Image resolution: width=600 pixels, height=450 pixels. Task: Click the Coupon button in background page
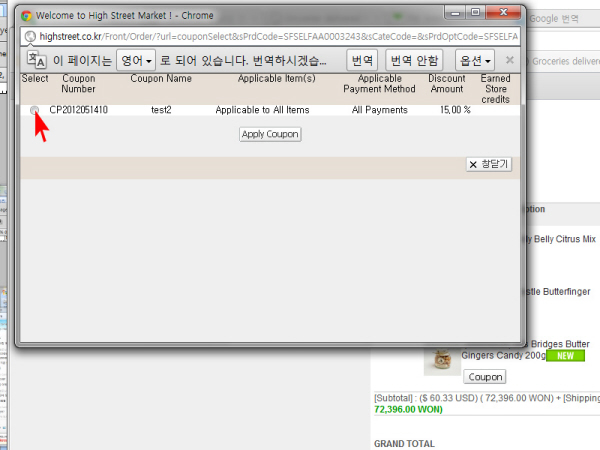(x=485, y=377)
